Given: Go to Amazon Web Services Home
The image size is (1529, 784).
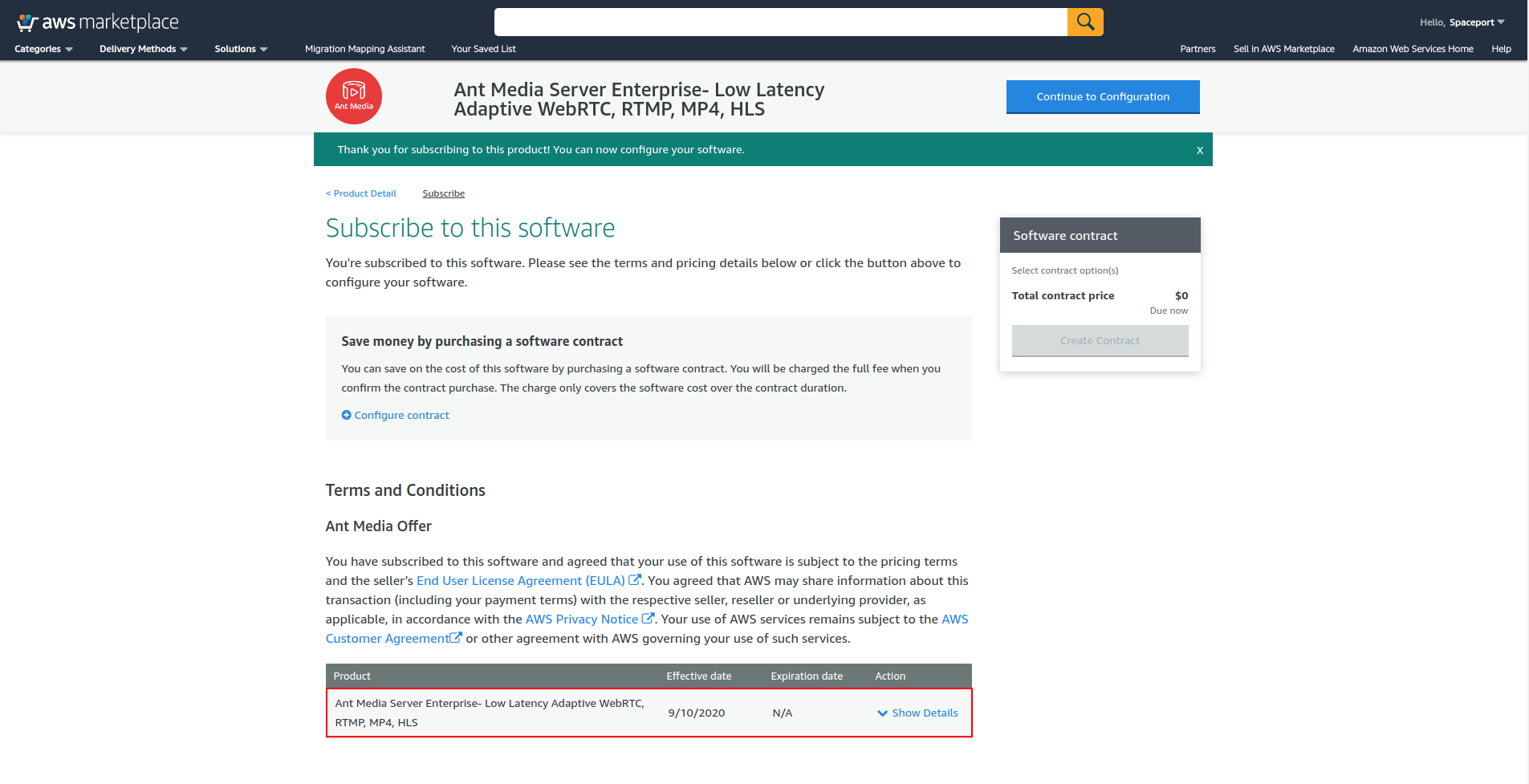Looking at the screenshot, I should pyautogui.click(x=1413, y=49).
